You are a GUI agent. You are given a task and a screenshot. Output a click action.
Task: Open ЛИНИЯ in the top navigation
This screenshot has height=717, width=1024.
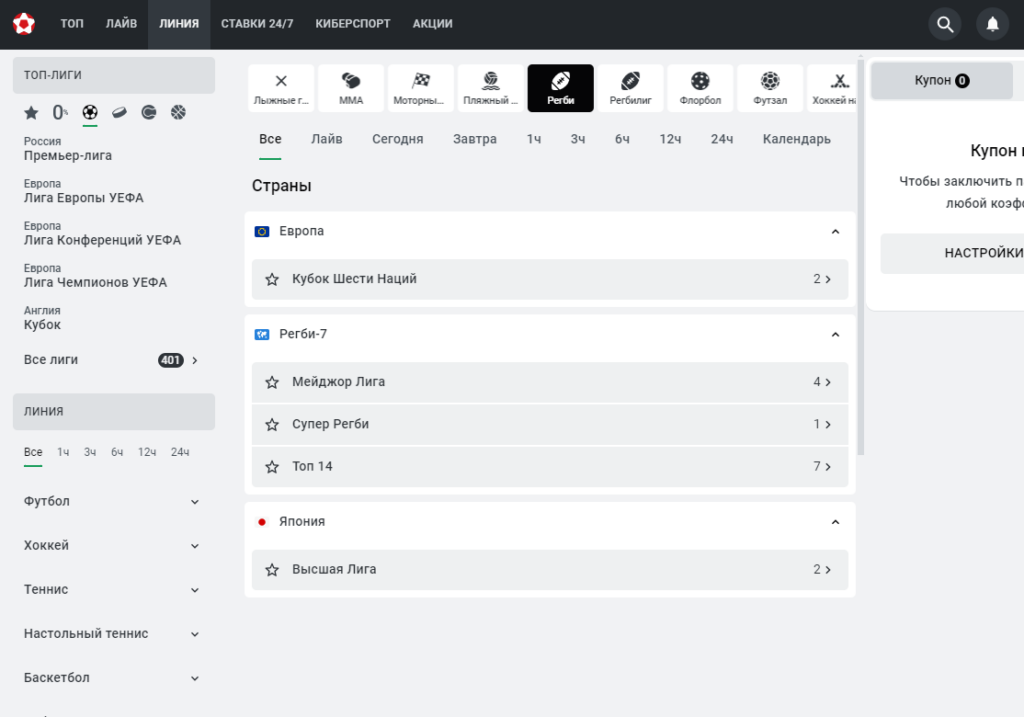click(179, 24)
